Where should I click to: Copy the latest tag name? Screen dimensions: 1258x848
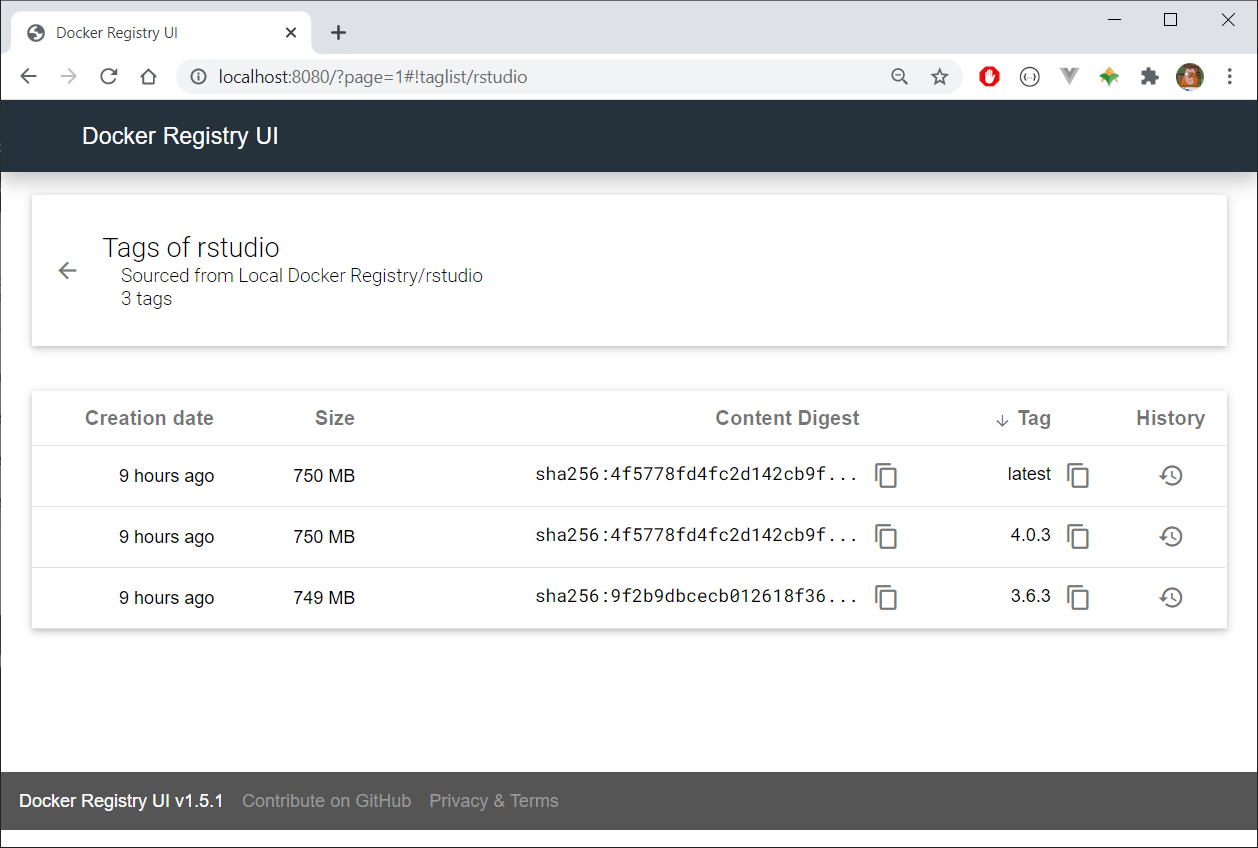pyautogui.click(x=1078, y=476)
